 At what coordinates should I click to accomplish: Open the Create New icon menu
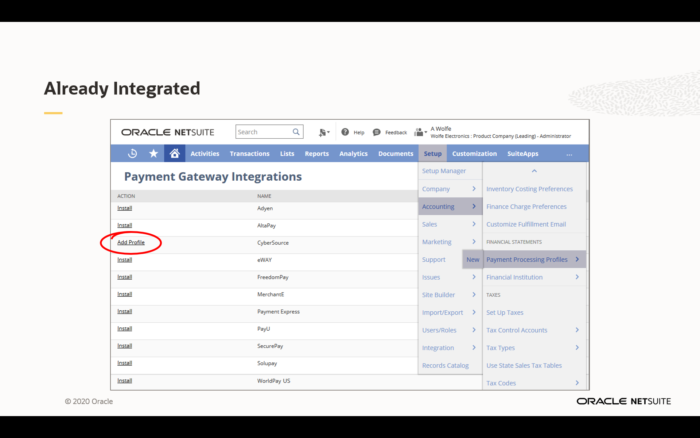click(324, 132)
